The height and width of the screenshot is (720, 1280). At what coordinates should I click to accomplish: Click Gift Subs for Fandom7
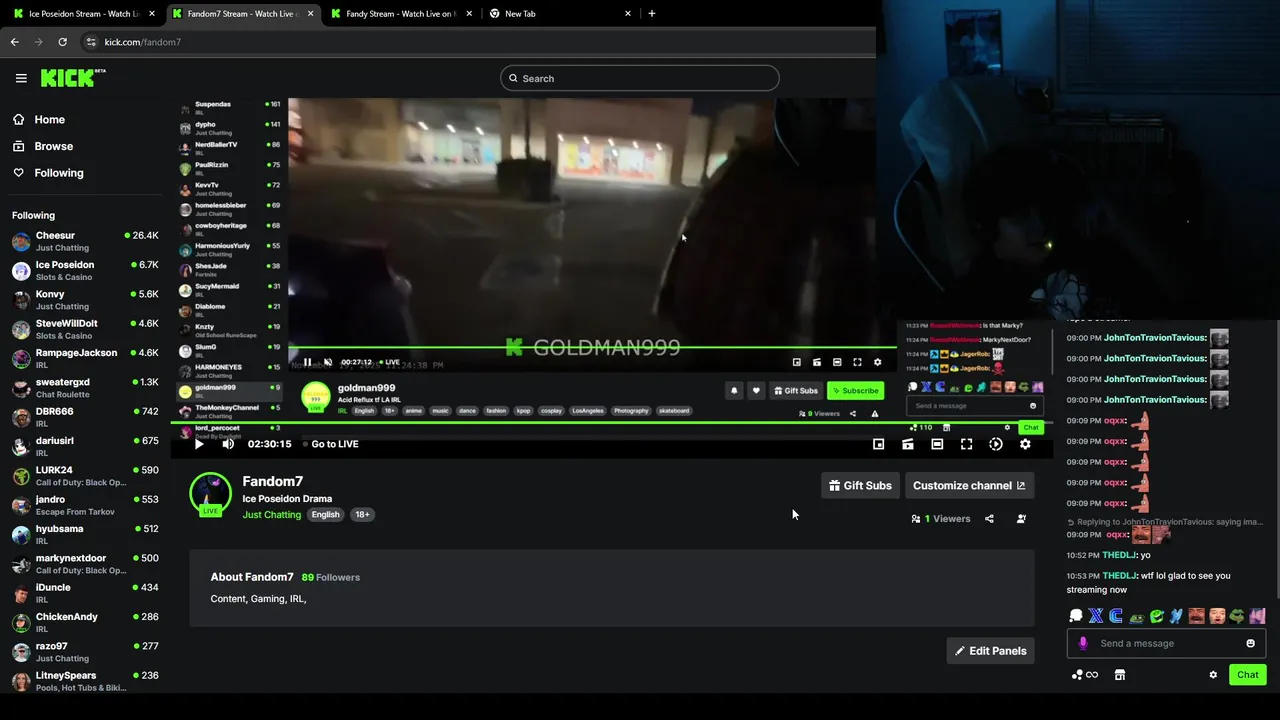click(860, 486)
